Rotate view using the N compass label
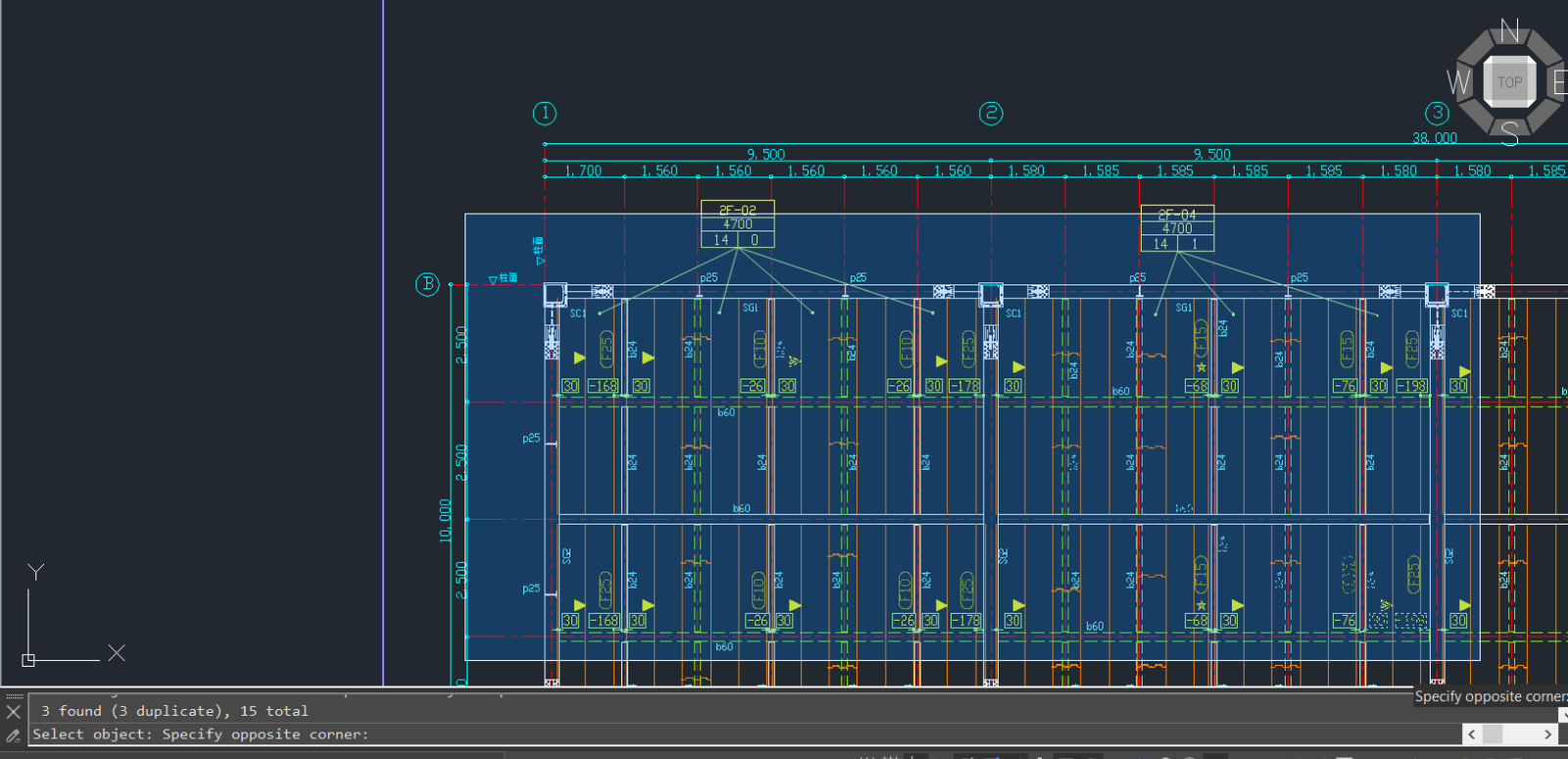The image size is (1568, 759). pyautogui.click(x=1509, y=31)
